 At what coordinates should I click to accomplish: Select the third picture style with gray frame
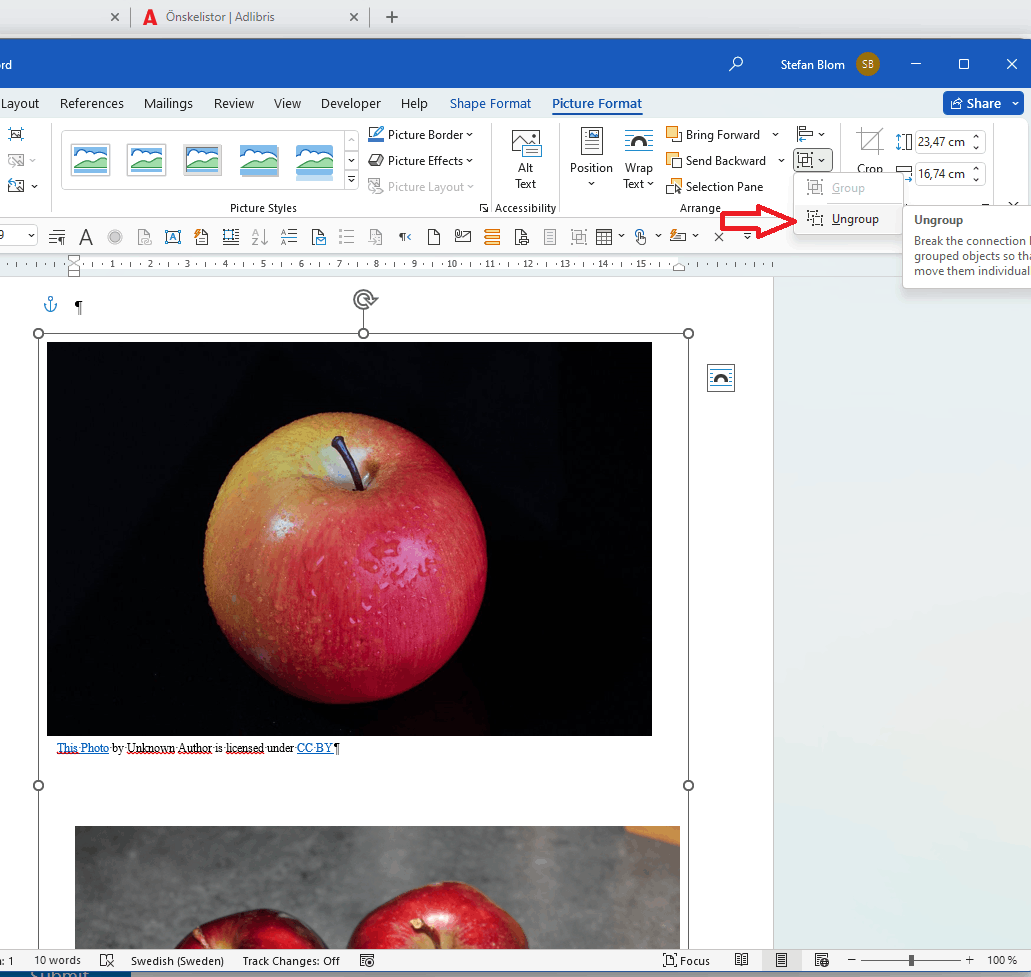coord(203,160)
